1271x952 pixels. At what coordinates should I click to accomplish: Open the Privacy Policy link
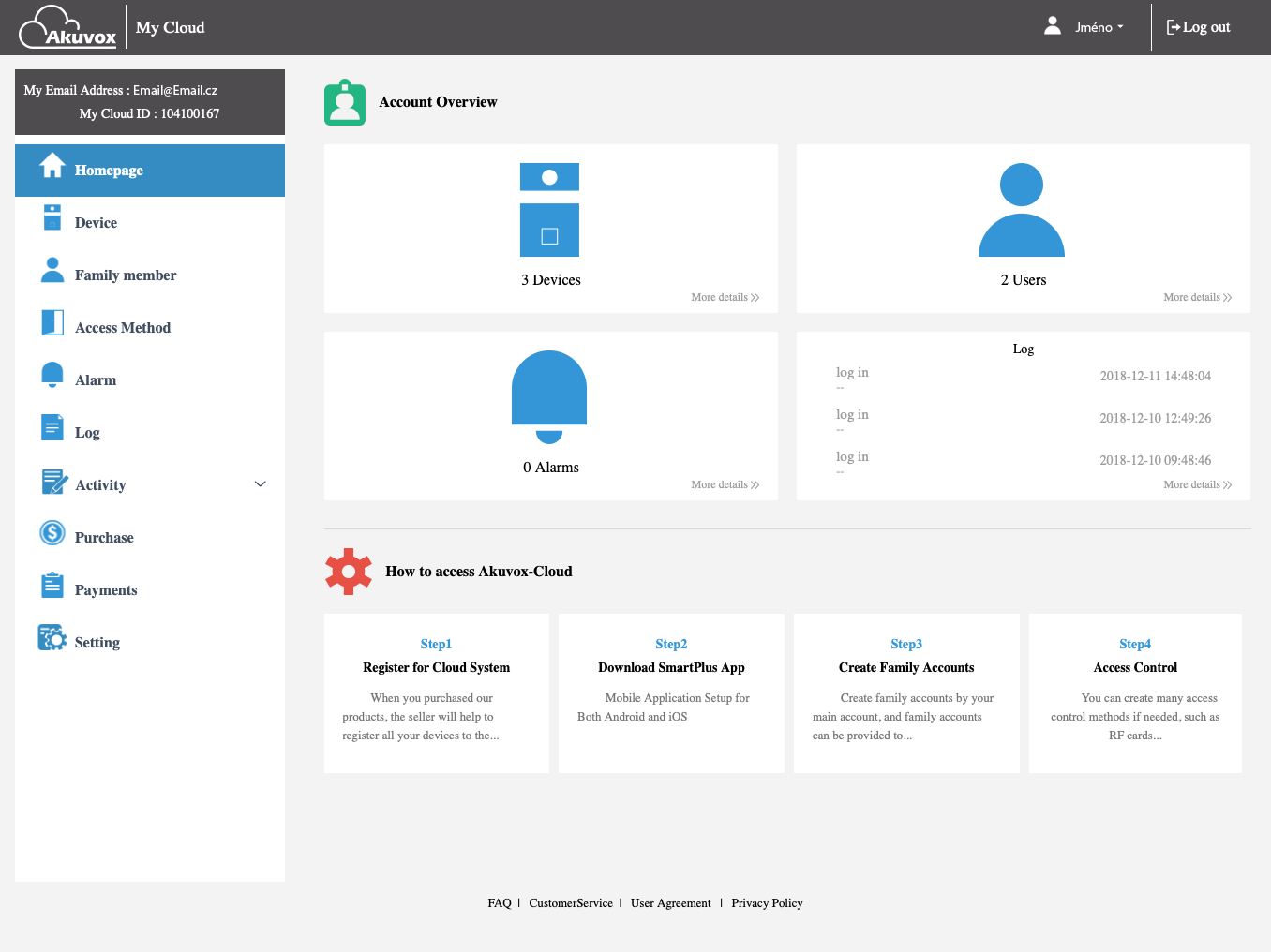click(x=767, y=903)
